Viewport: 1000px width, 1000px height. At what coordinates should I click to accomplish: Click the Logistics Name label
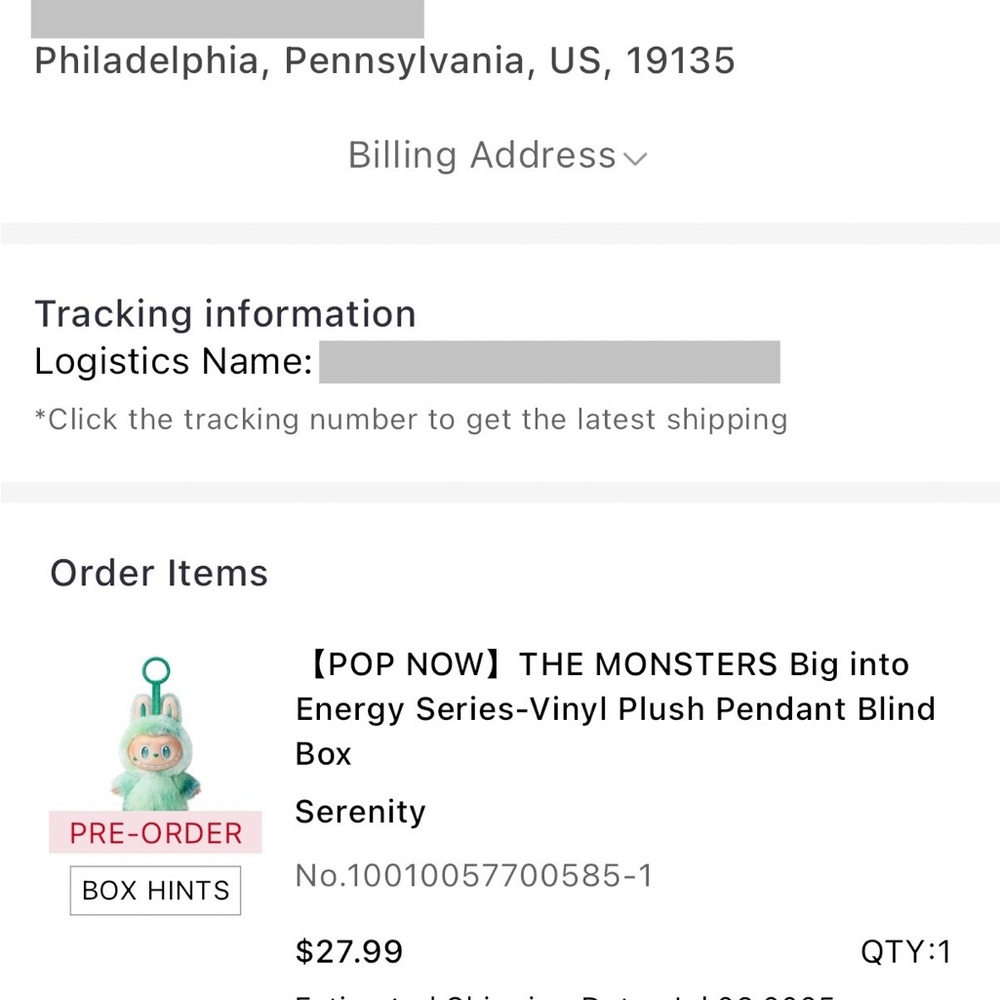(x=174, y=362)
